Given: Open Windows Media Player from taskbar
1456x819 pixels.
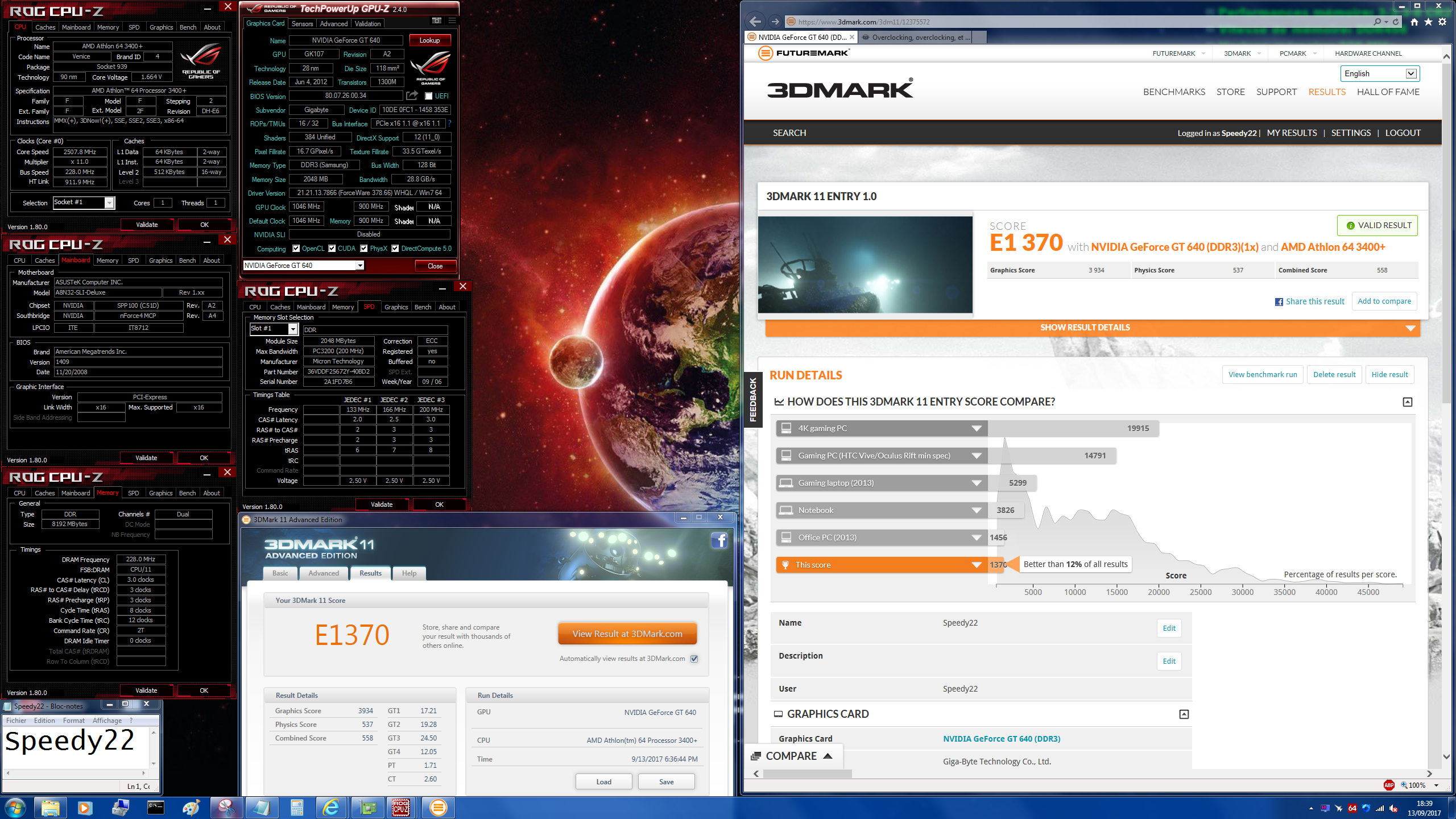Looking at the screenshot, I should coord(85,808).
